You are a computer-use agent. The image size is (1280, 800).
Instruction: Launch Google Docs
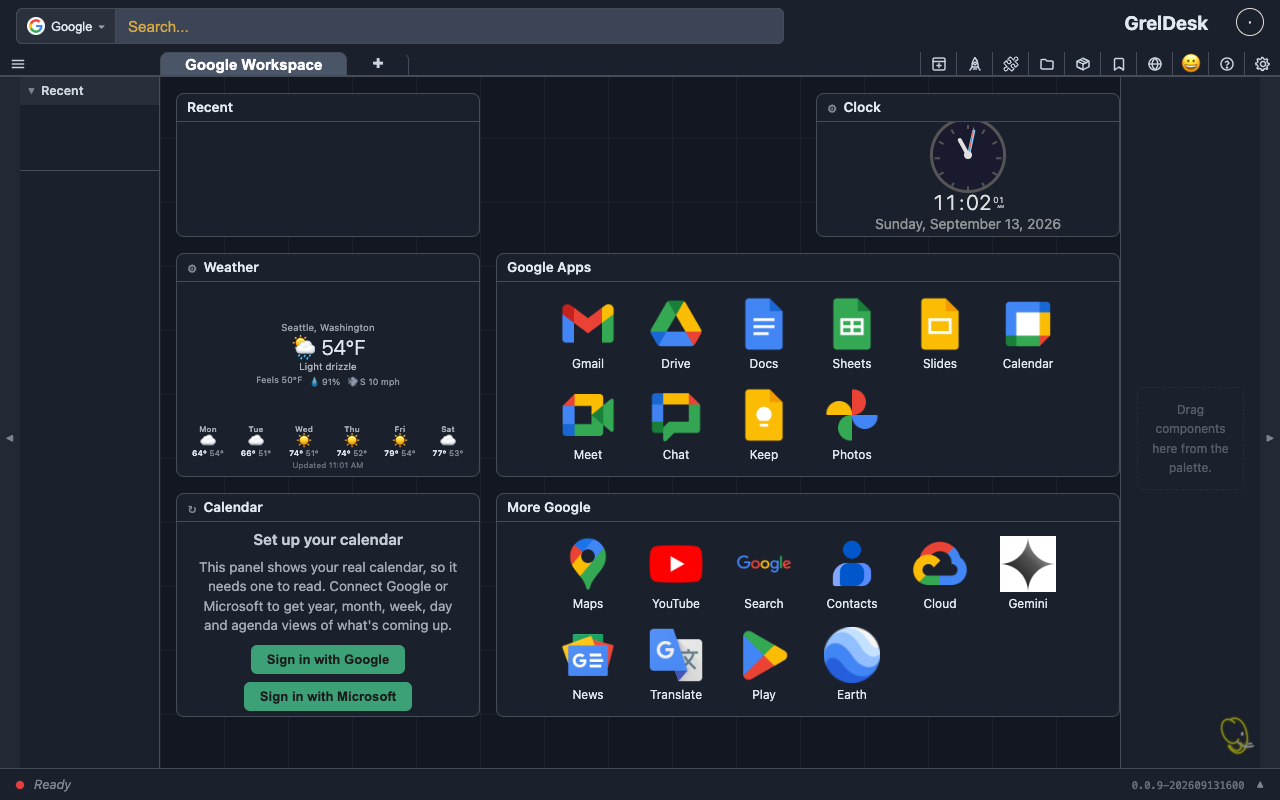pyautogui.click(x=764, y=335)
